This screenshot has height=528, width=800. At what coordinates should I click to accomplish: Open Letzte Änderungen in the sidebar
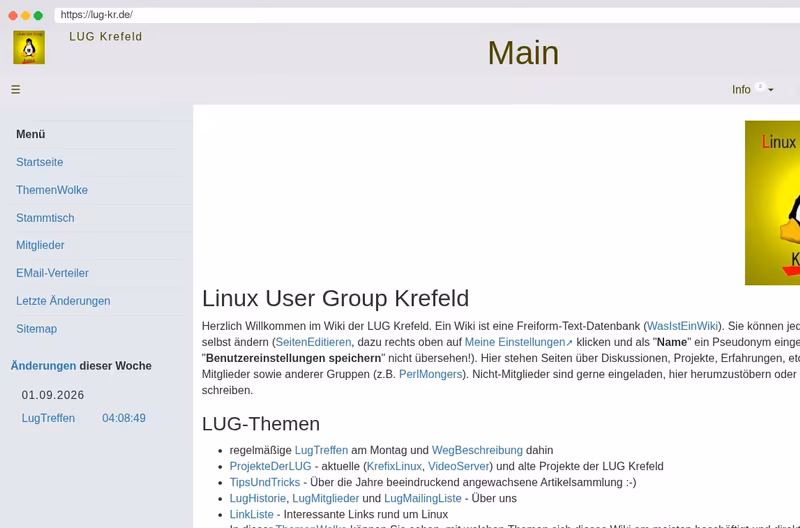click(63, 301)
